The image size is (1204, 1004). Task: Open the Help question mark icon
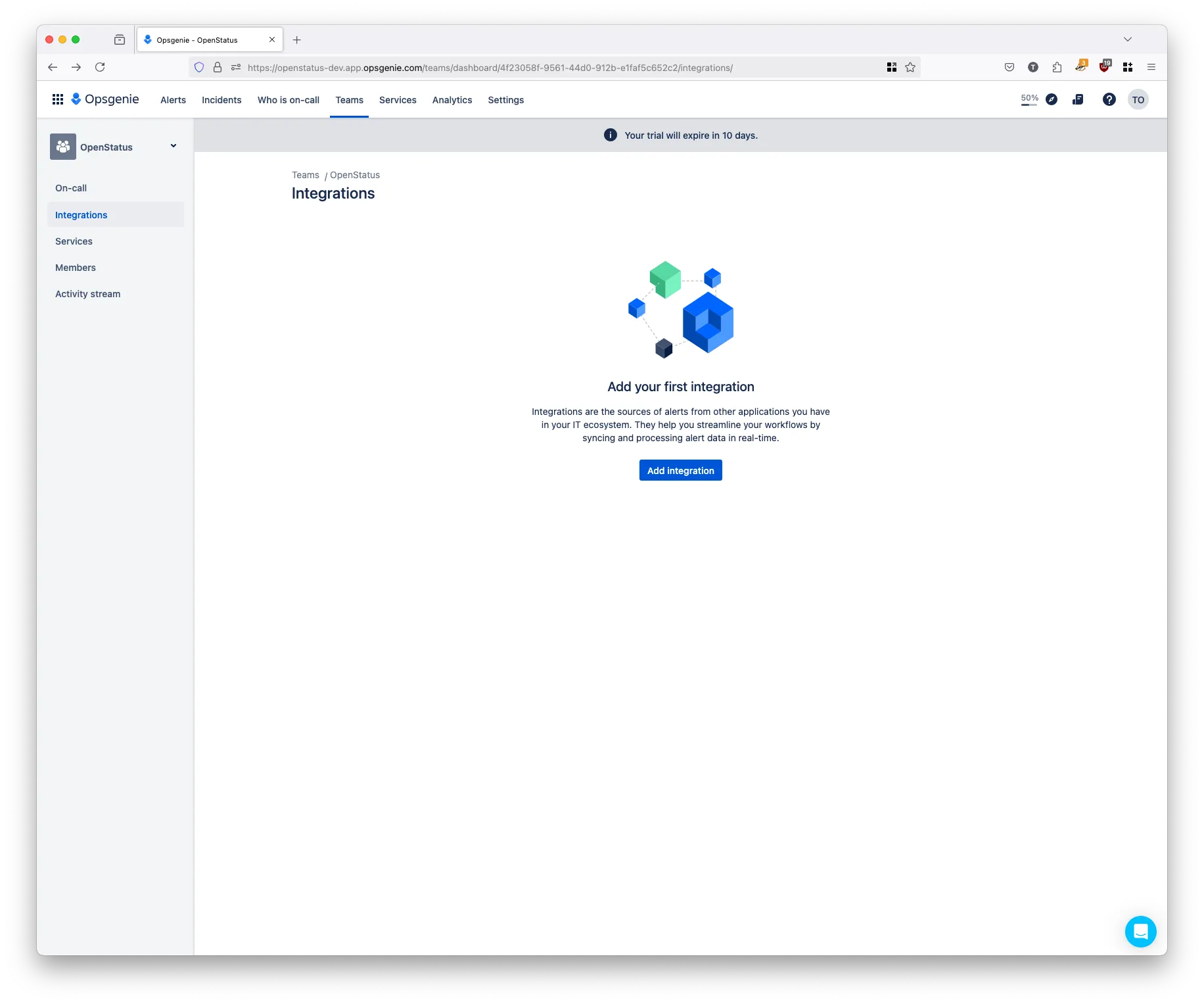1109,99
